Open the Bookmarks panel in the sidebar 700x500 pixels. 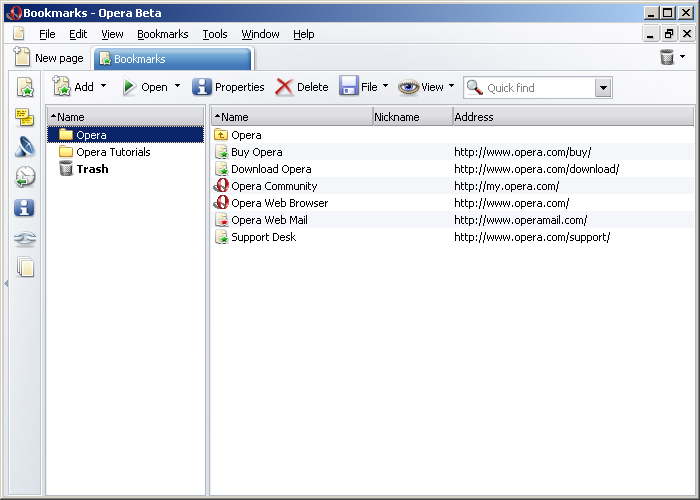click(25, 88)
